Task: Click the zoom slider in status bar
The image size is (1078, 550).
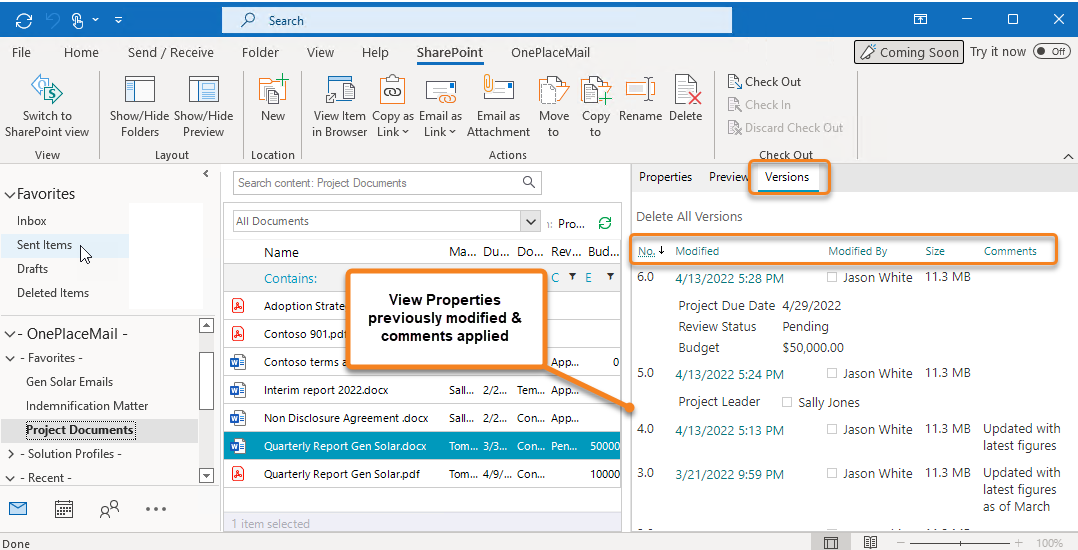Action: [x=960, y=543]
